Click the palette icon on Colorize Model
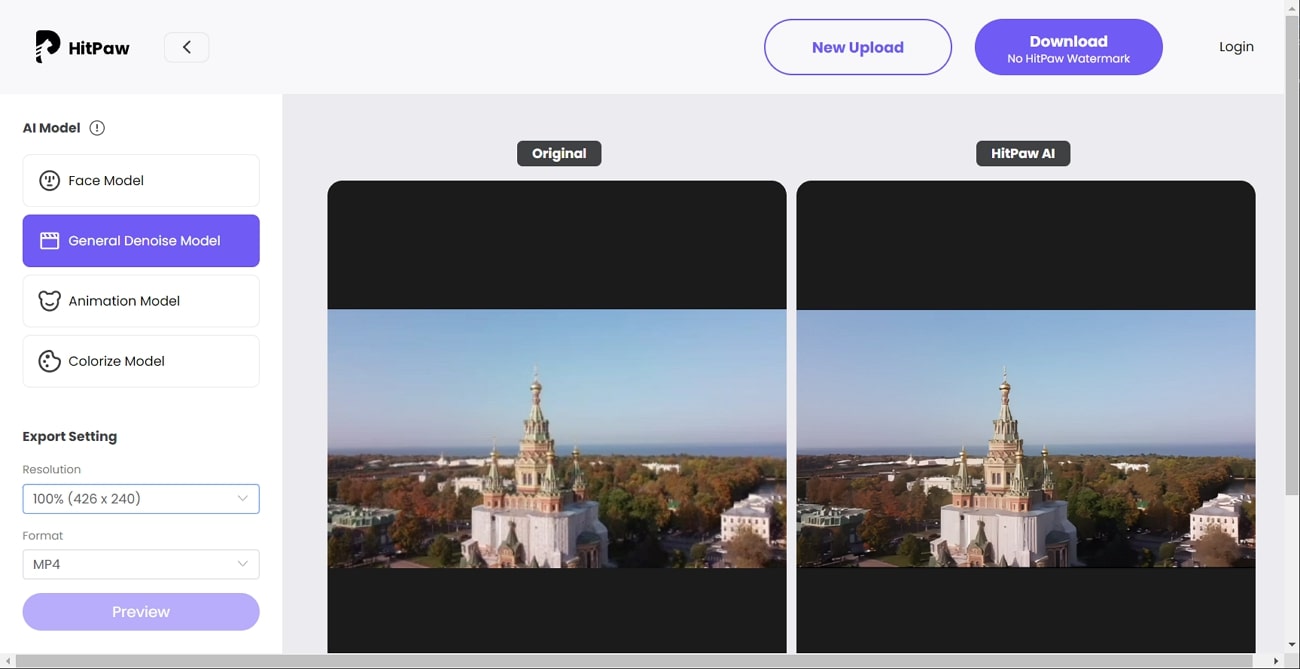This screenshot has height=669, width=1300. coord(50,361)
